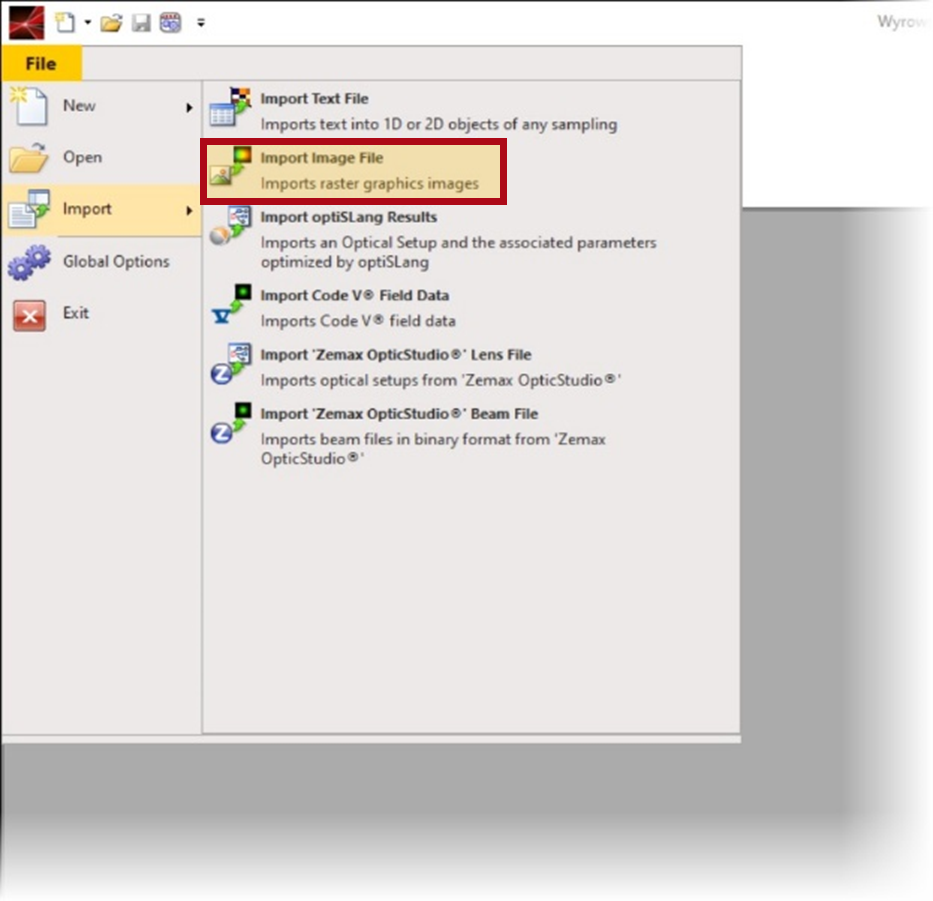Click the Import optiSLang Results icon
The height and width of the screenshot is (901, 933).
[231, 226]
